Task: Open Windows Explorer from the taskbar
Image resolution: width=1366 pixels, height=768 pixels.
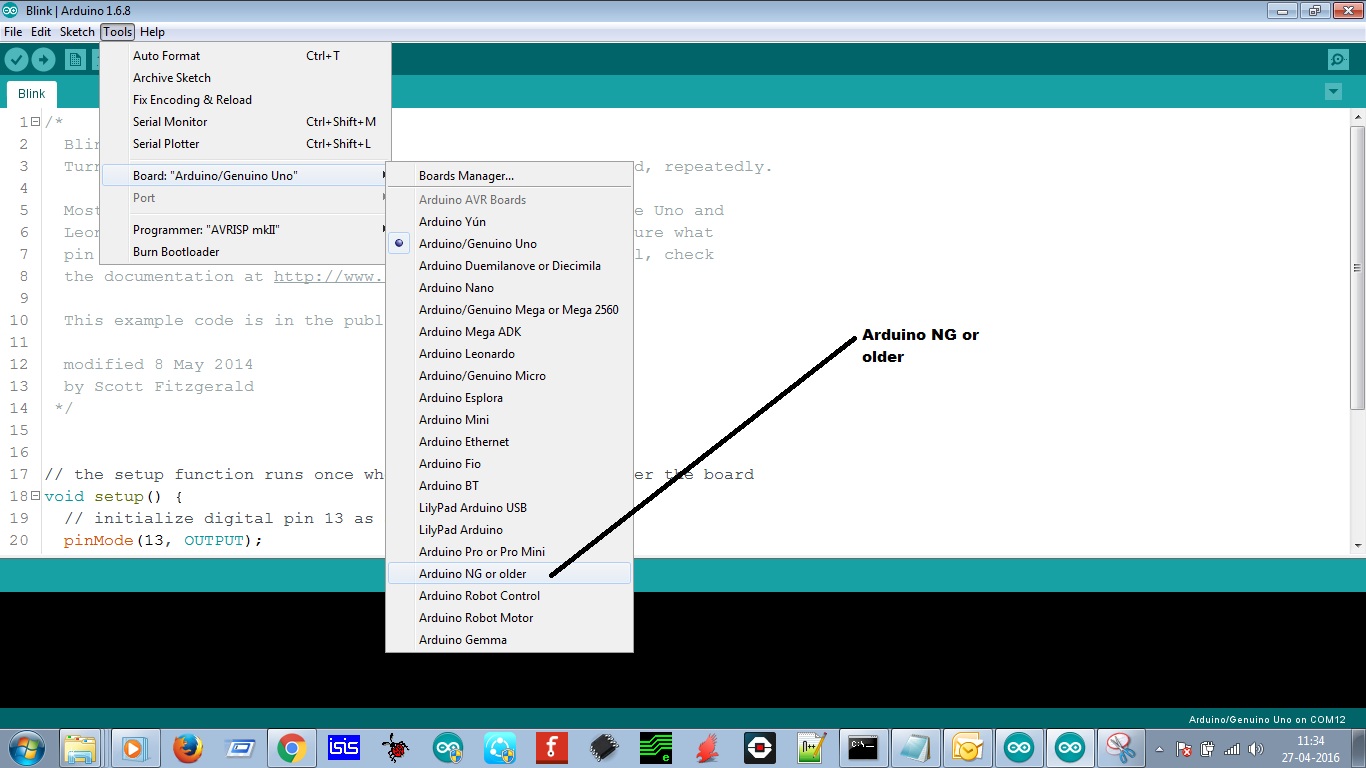Action: (x=80, y=748)
